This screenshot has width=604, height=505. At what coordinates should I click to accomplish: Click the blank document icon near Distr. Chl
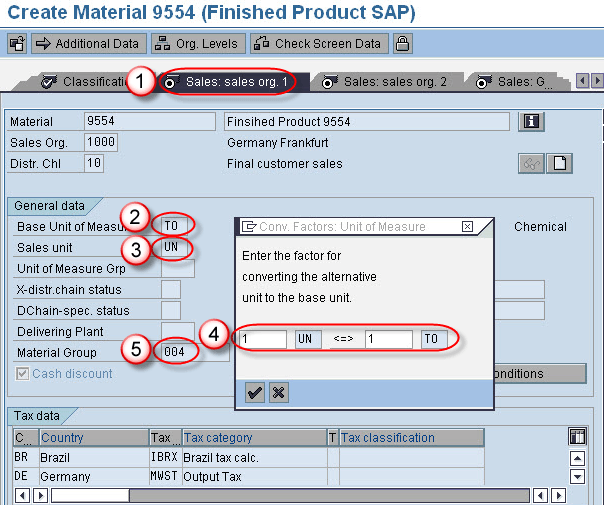click(x=561, y=164)
